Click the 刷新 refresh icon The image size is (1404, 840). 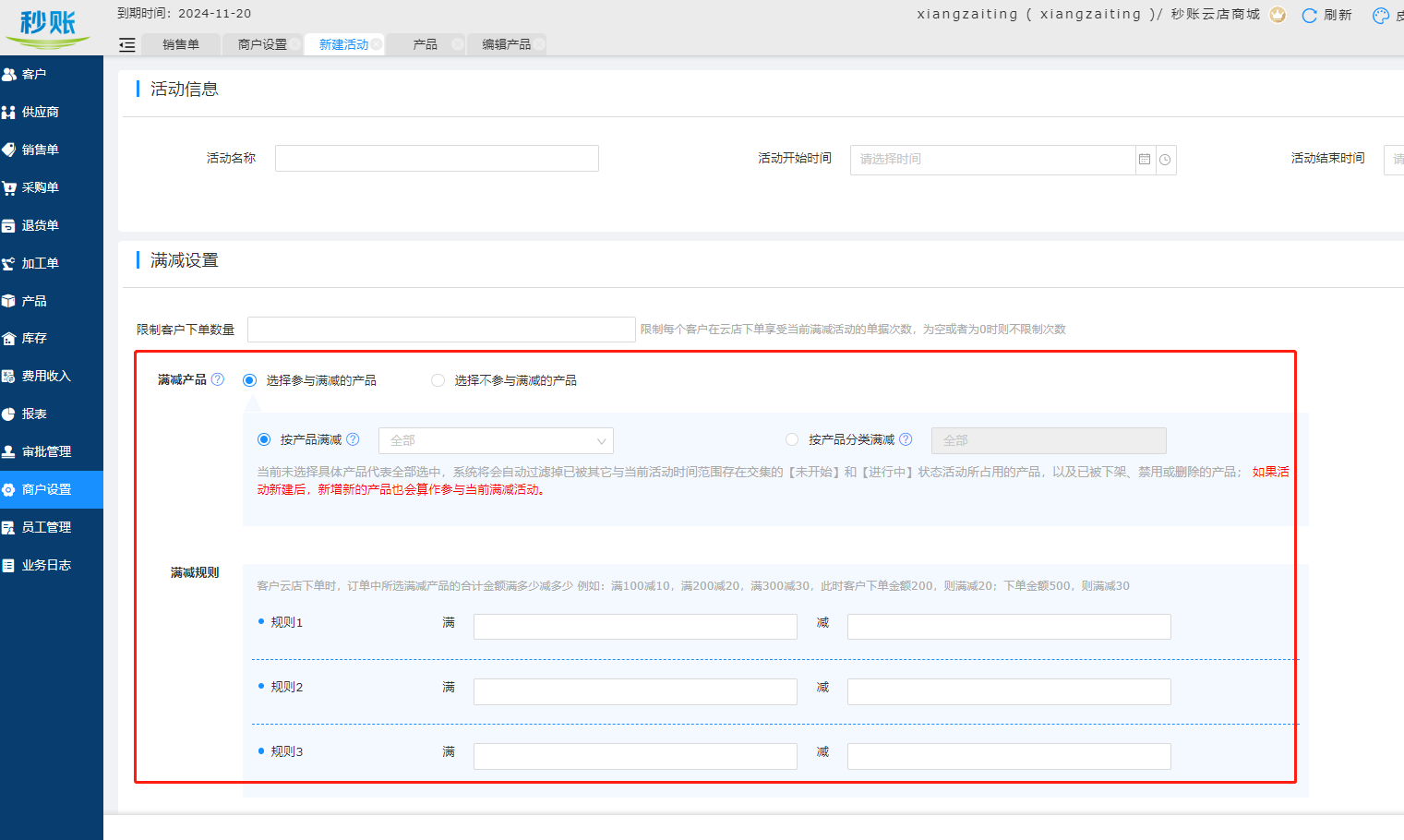point(1309,15)
